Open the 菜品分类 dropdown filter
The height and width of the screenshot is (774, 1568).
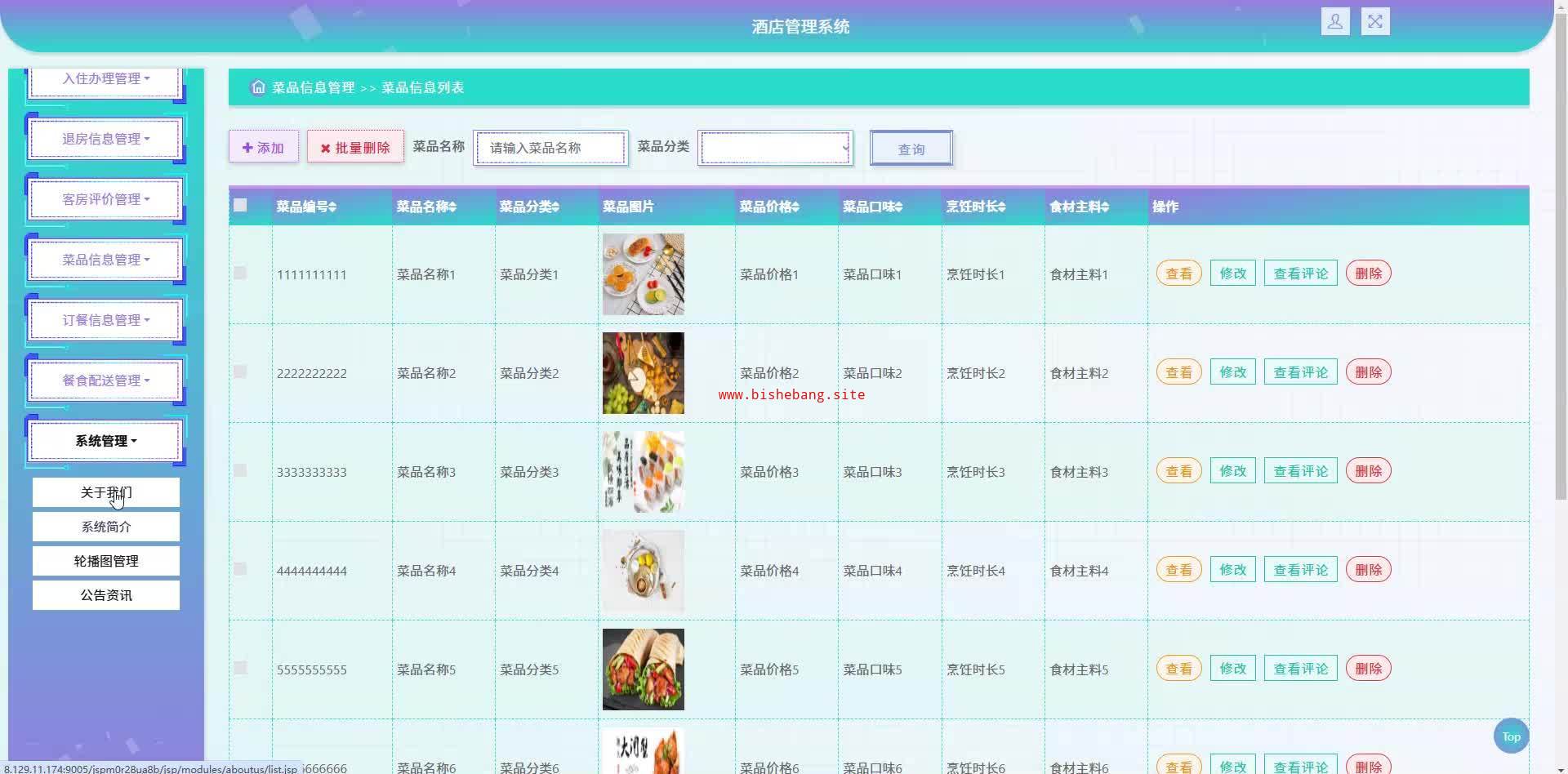pos(775,148)
